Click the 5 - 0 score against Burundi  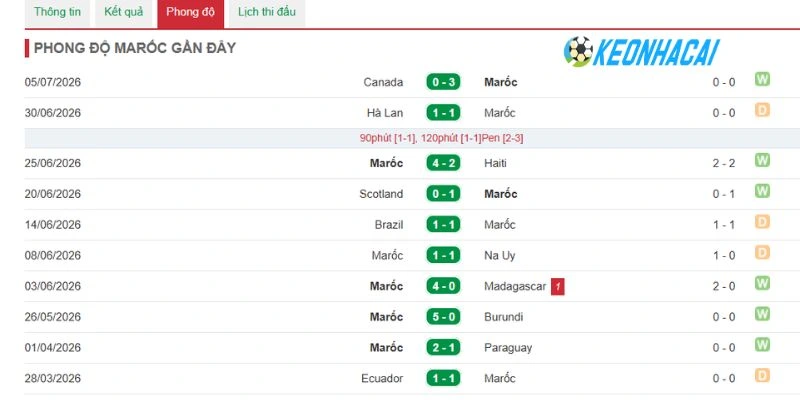(443, 317)
